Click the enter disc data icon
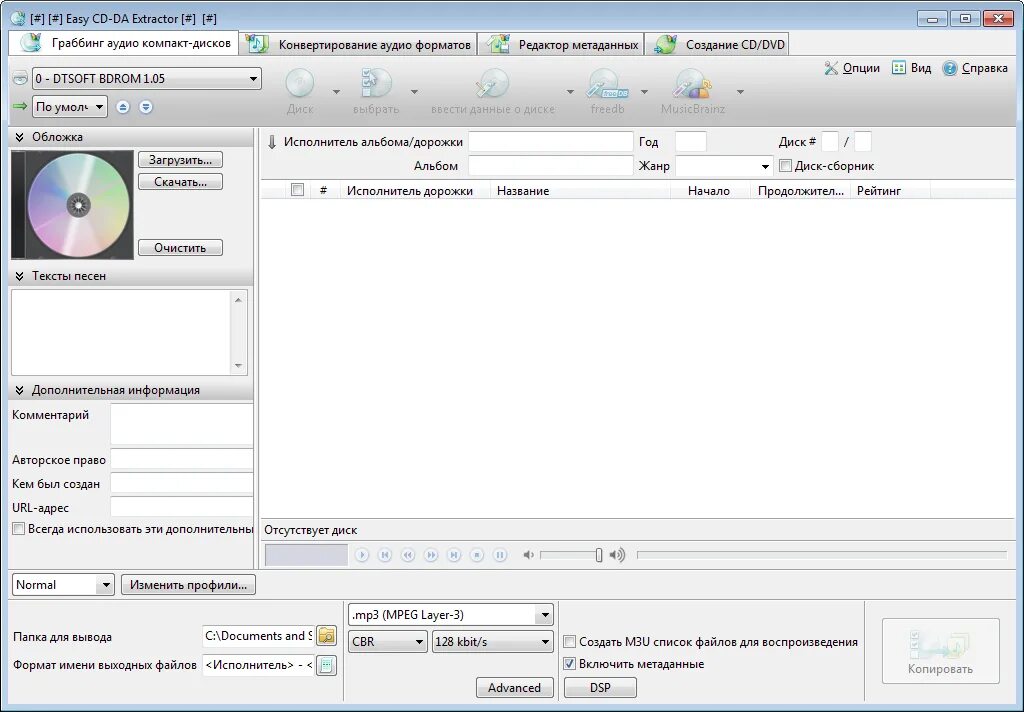Screen dimensions: 1024x712 492,85
